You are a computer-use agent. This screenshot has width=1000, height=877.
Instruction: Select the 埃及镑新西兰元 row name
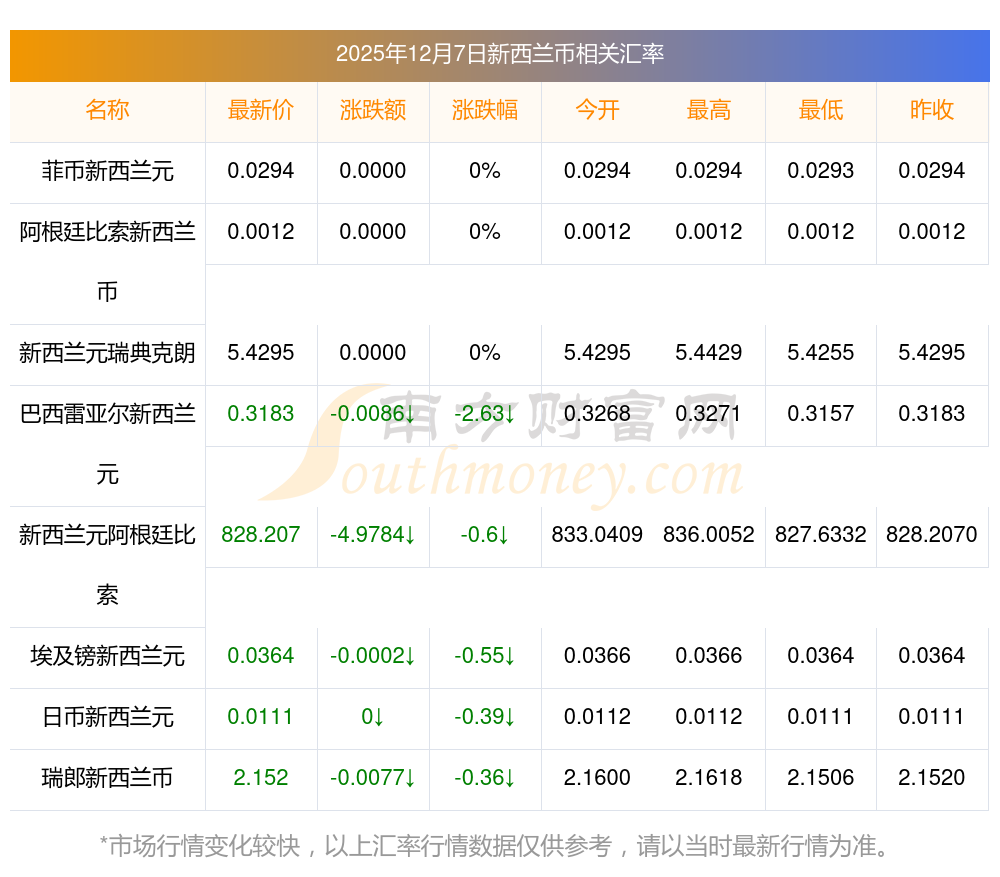click(x=107, y=656)
